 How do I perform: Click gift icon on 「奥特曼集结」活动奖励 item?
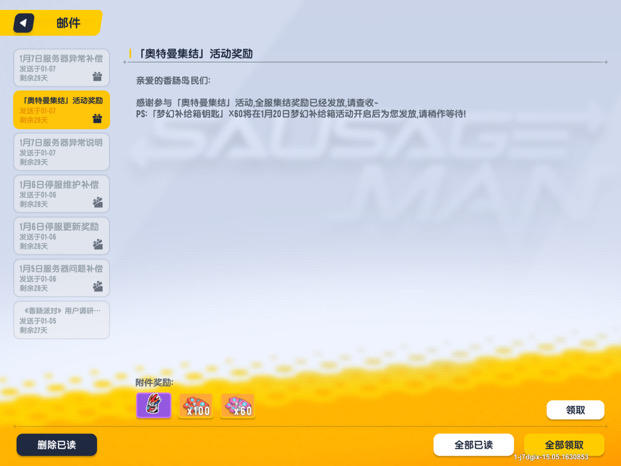coord(97,118)
